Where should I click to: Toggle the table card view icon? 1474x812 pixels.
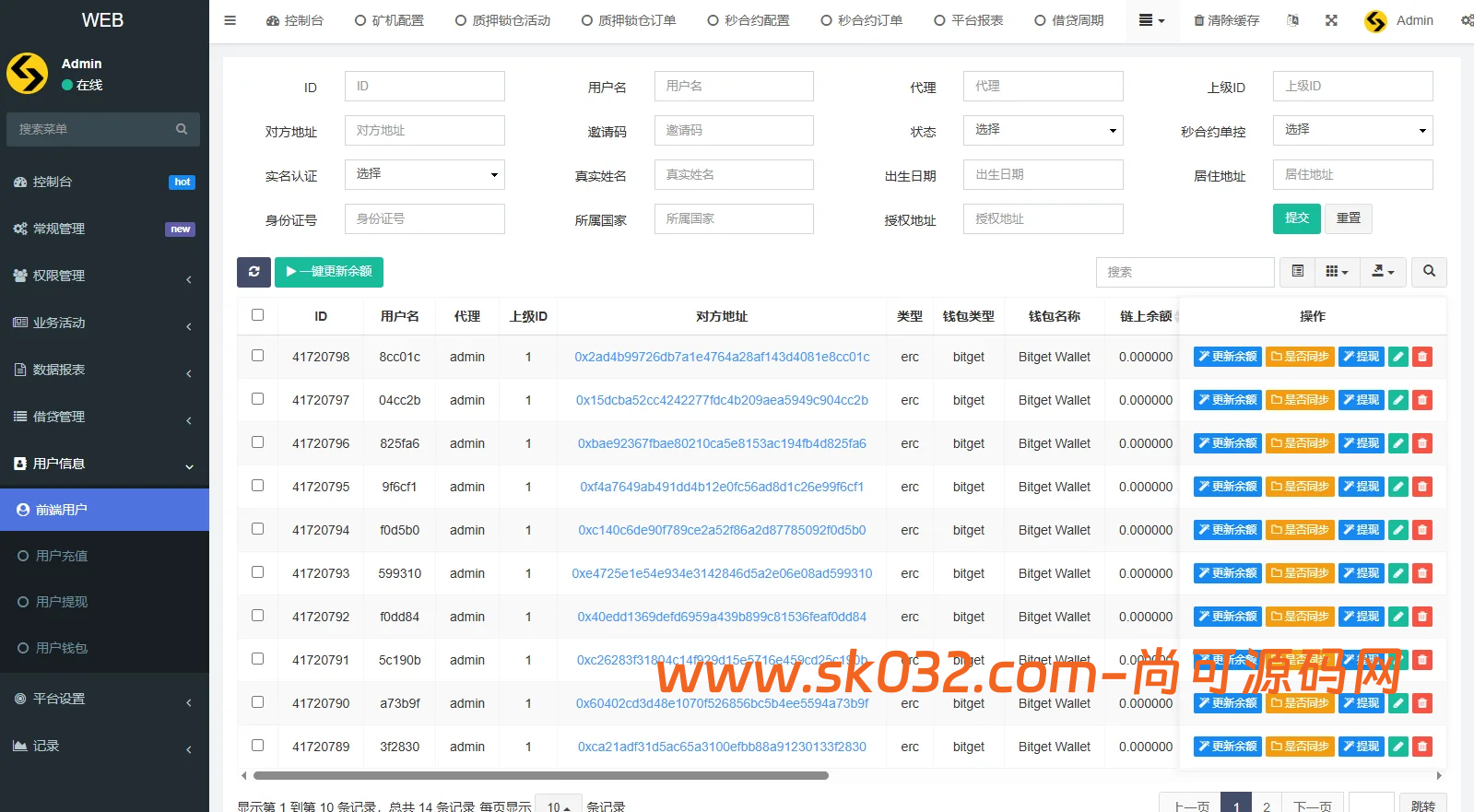tap(1297, 272)
